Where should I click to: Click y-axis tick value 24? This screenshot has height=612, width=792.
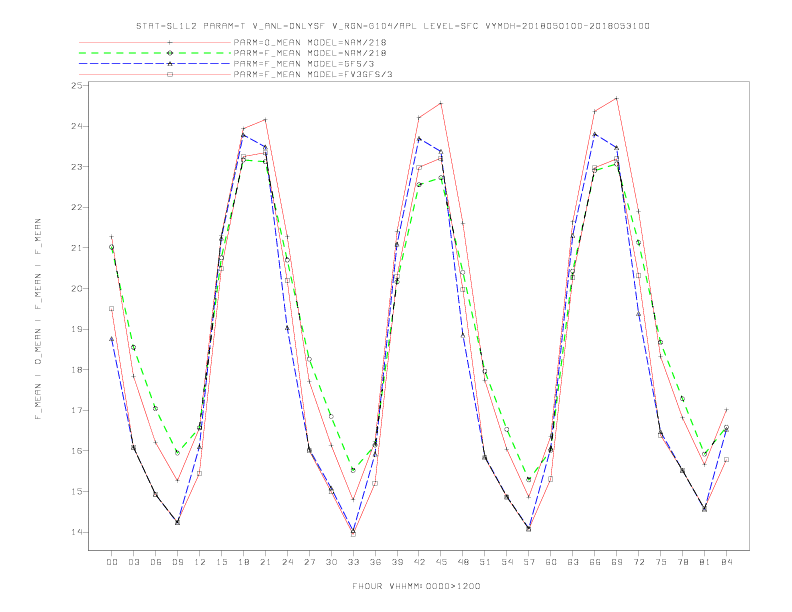[76, 126]
